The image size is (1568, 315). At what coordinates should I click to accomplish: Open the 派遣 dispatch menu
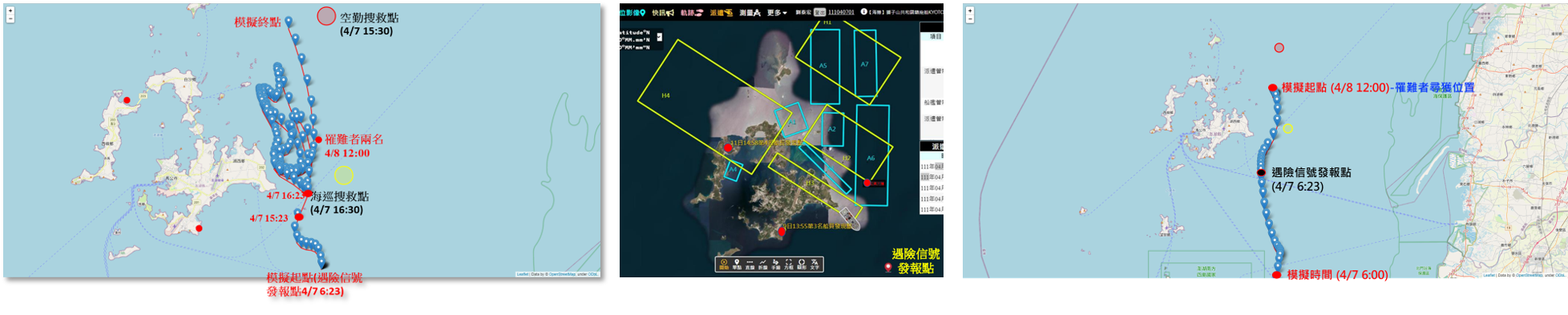click(721, 12)
